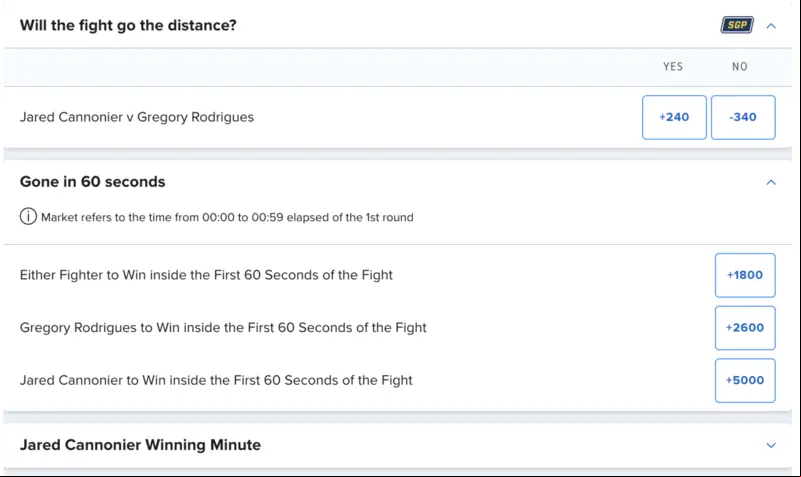The height and width of the screenshot is (477, 801).
Task: Click the YES column header
Action: pyautogui.click(x=673, y=67)
